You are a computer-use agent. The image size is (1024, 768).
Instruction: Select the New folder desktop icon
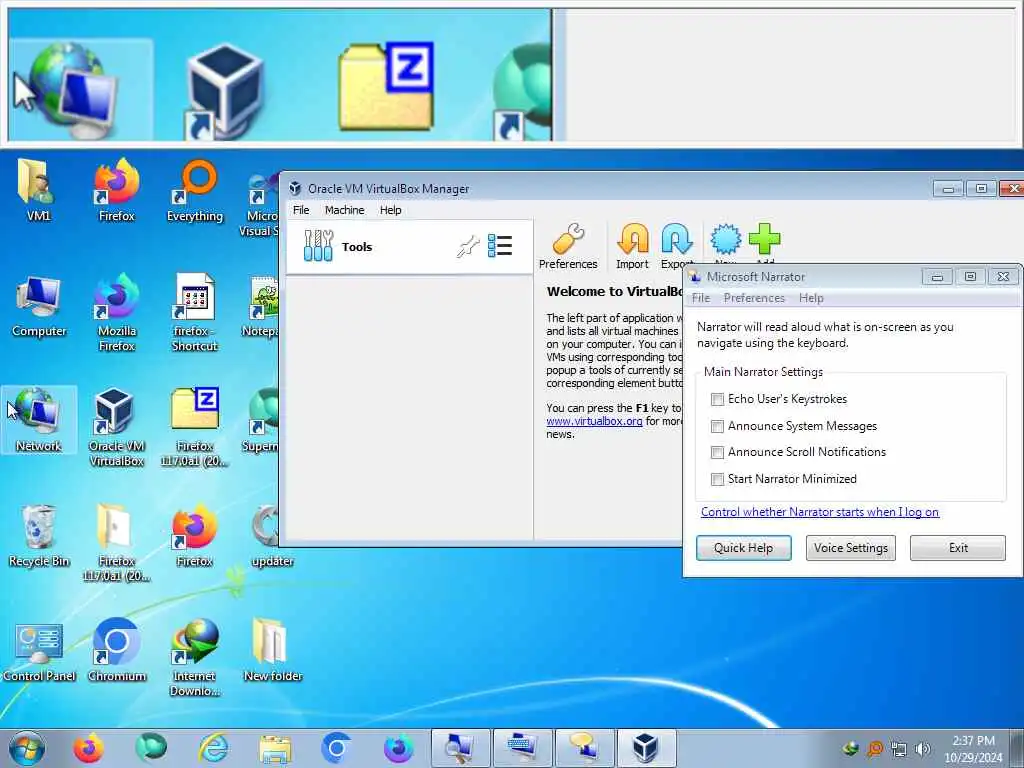[x=272, y=650]
